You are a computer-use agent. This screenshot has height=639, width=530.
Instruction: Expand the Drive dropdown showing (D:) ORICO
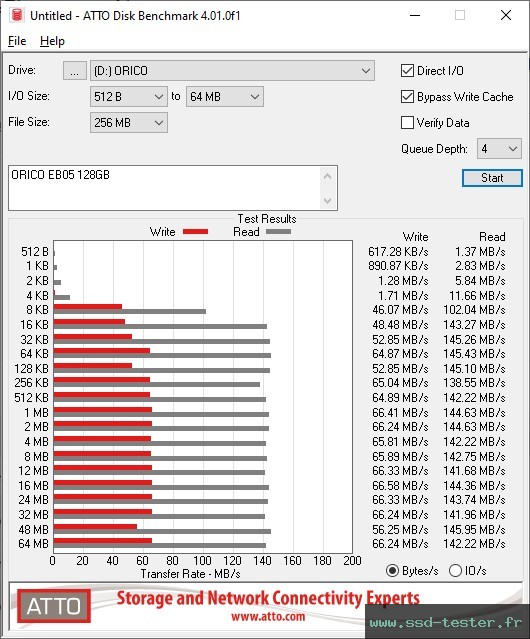(232, 71)
